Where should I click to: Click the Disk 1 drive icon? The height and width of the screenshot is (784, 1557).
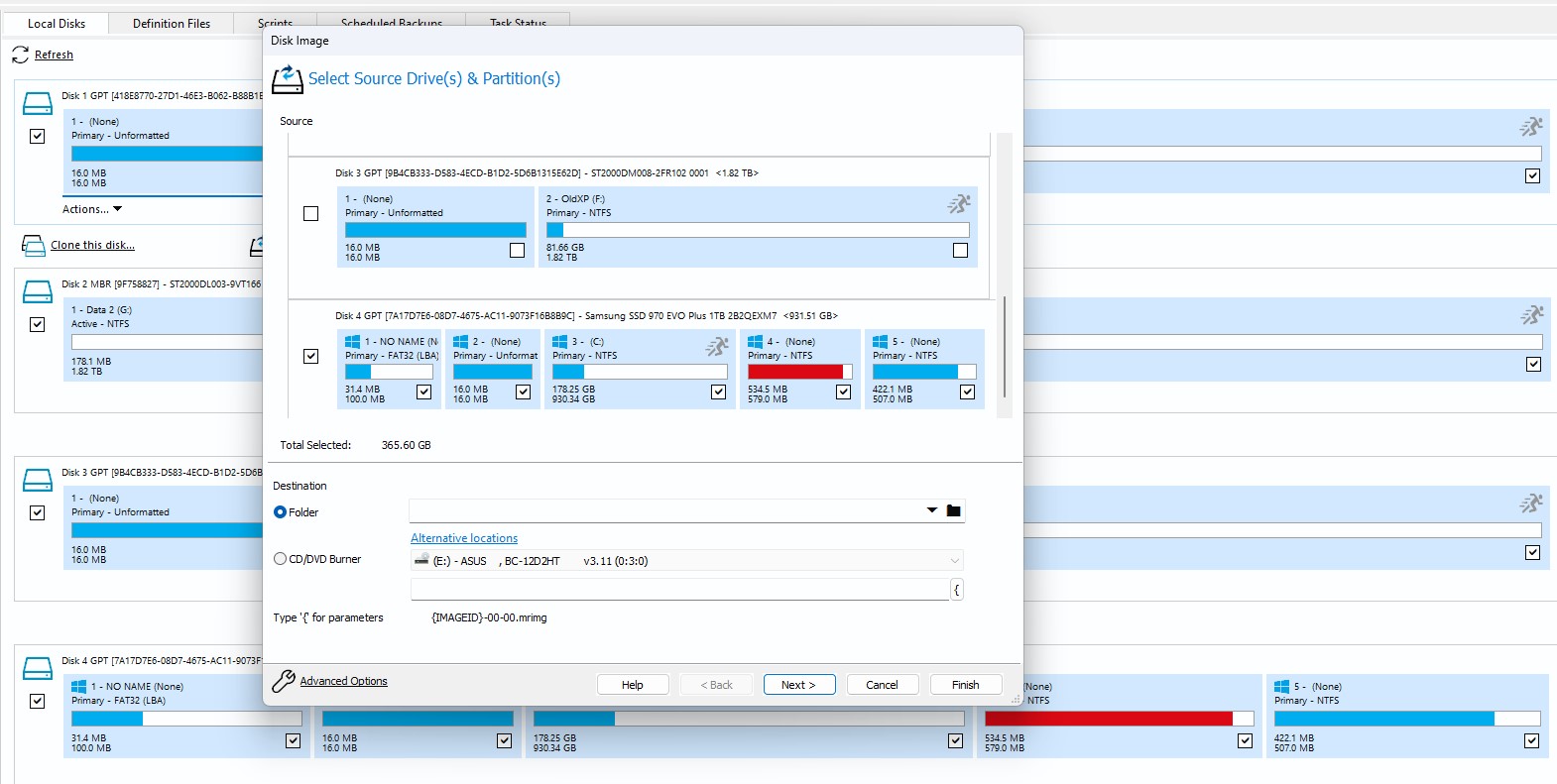click(38, 103)
